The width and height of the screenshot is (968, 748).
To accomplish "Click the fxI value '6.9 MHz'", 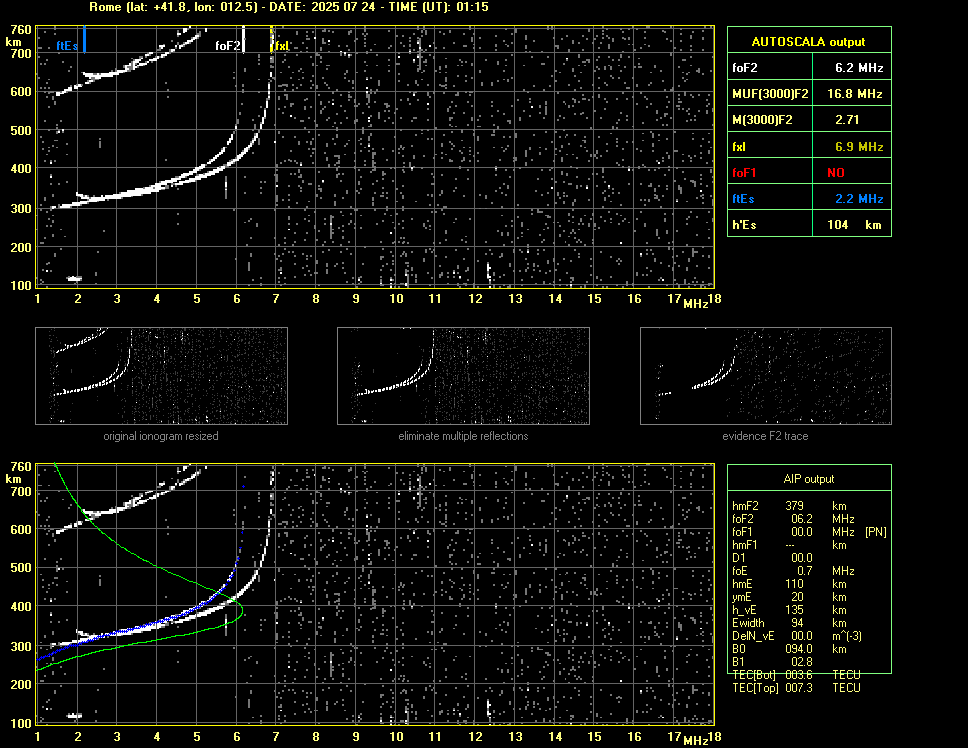I will coord(859,147).
